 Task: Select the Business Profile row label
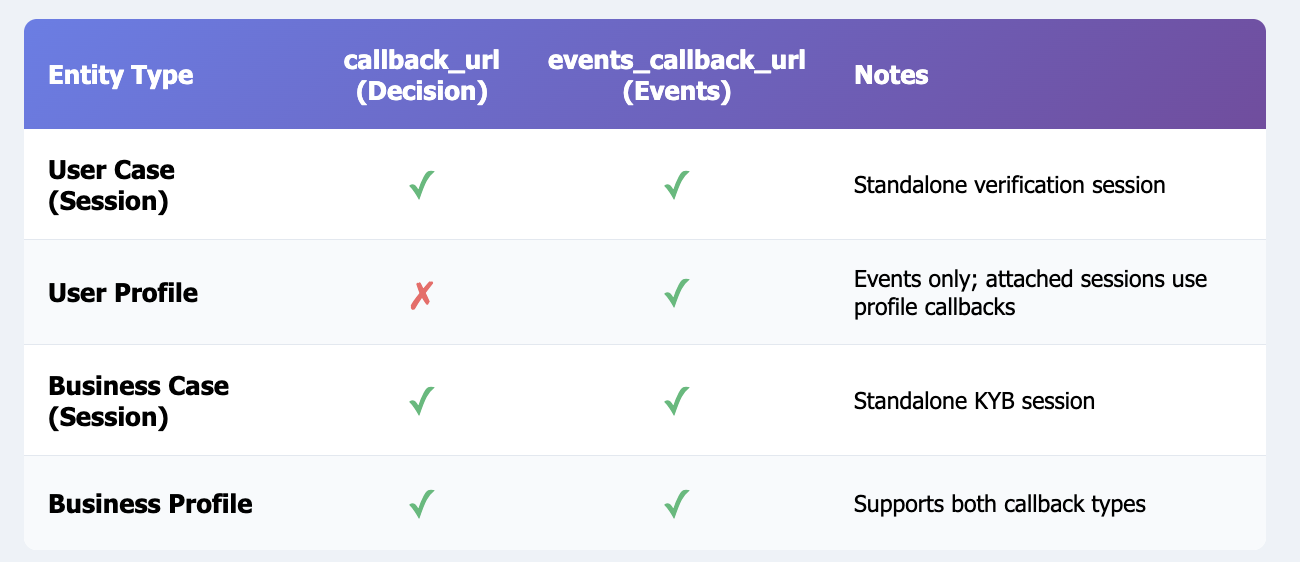[x=150, y=504]
